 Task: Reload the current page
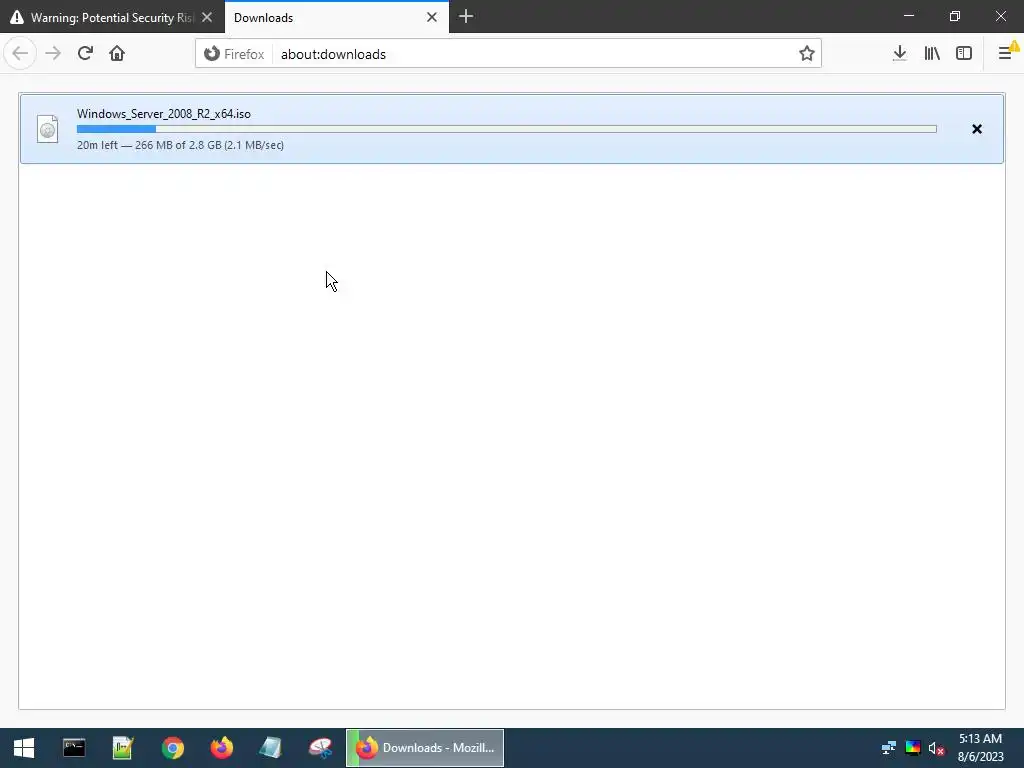pos(85,54)
